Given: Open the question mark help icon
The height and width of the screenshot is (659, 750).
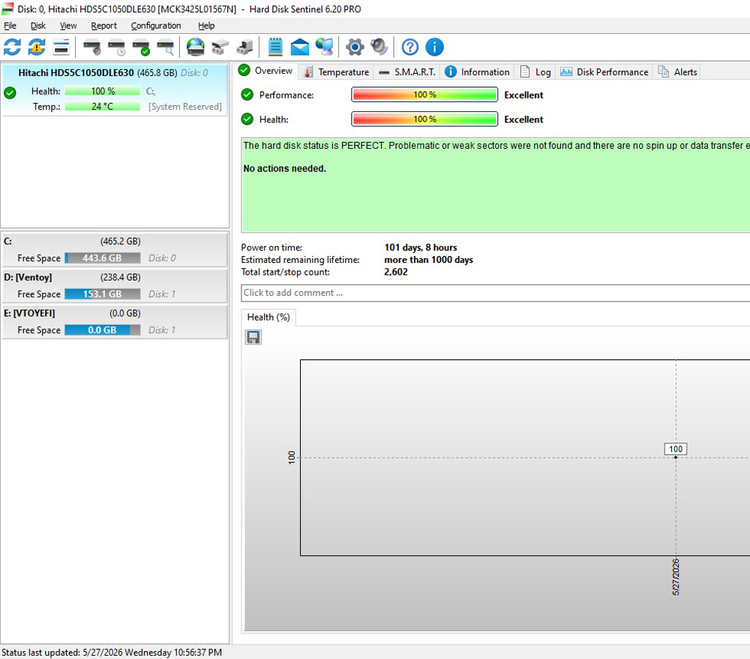Looking at the screenshot, I should click(410, 47).
